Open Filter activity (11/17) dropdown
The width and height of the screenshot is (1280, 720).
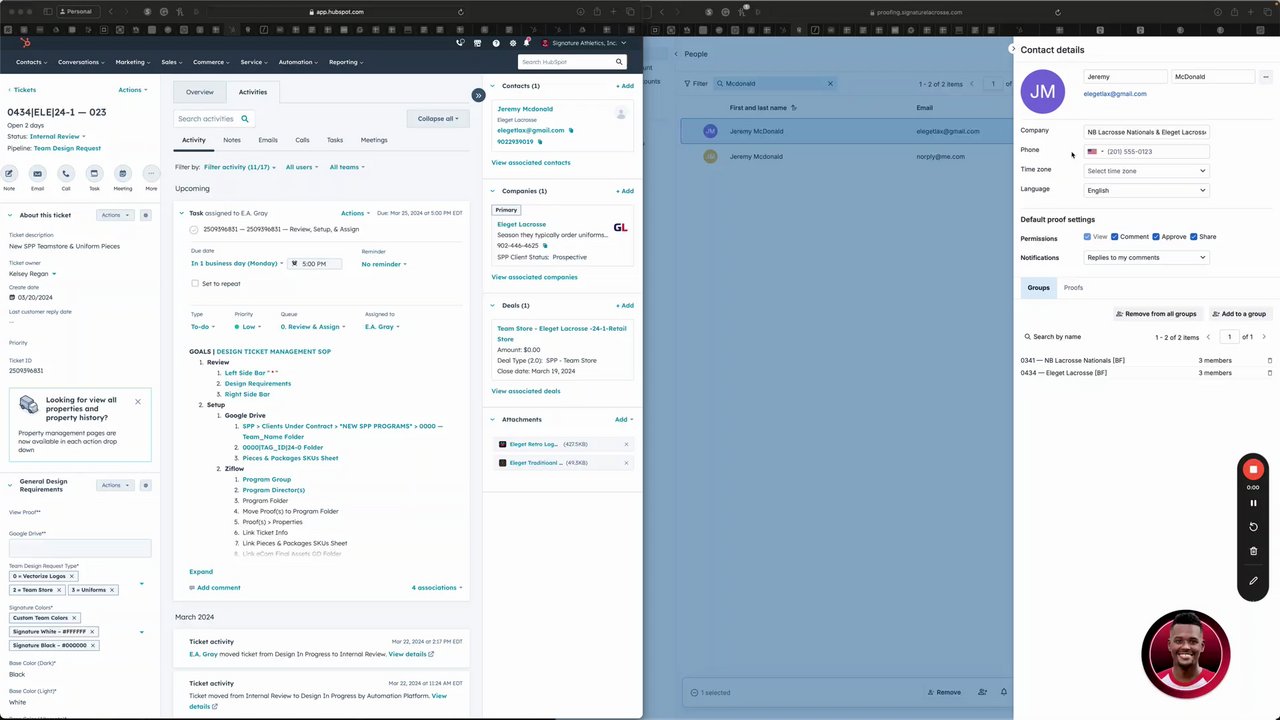click(x=238, y=167)
